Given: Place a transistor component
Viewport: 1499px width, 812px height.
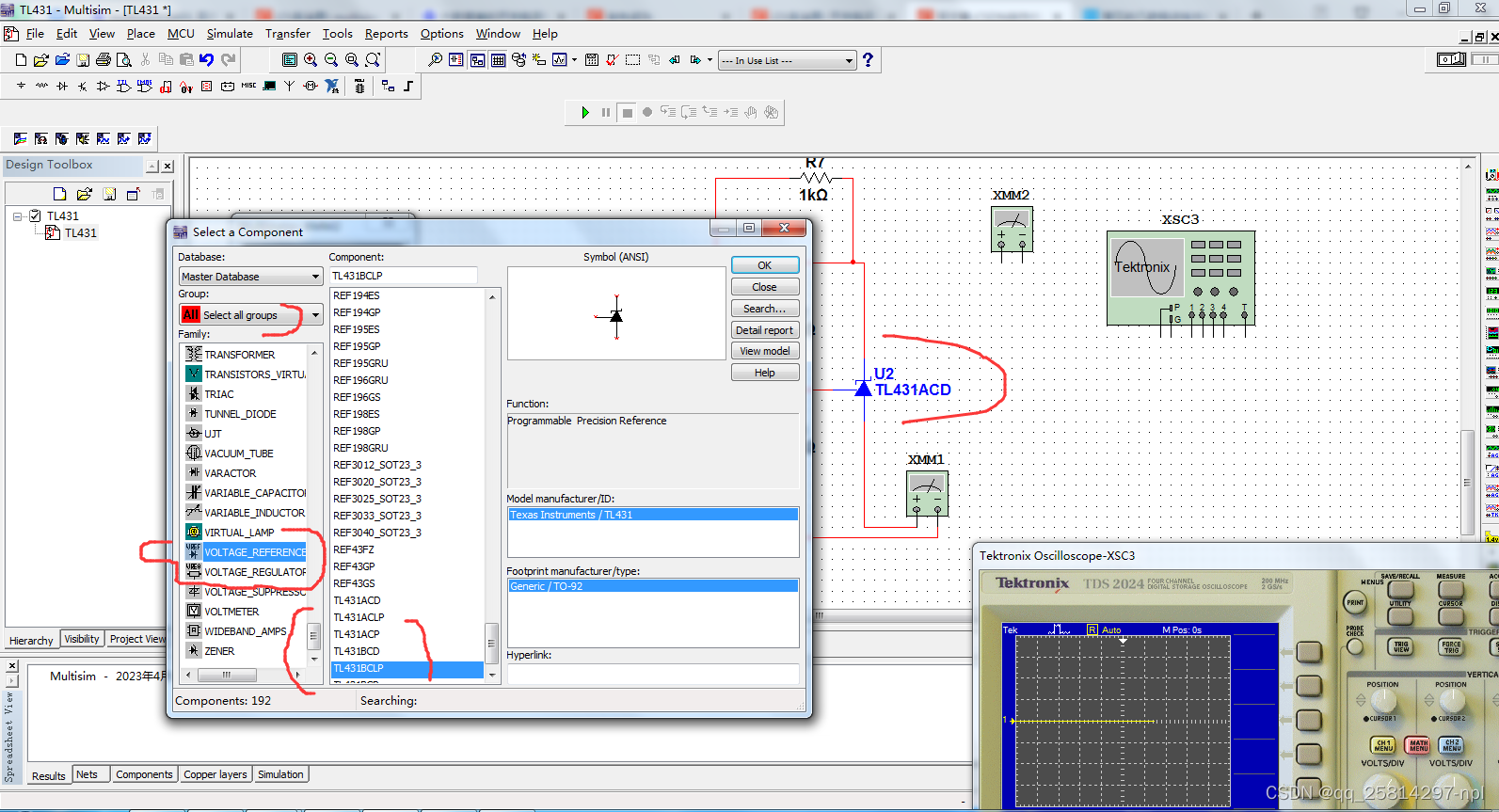Looking at the screenshot, I should click(x=83, y=86).
